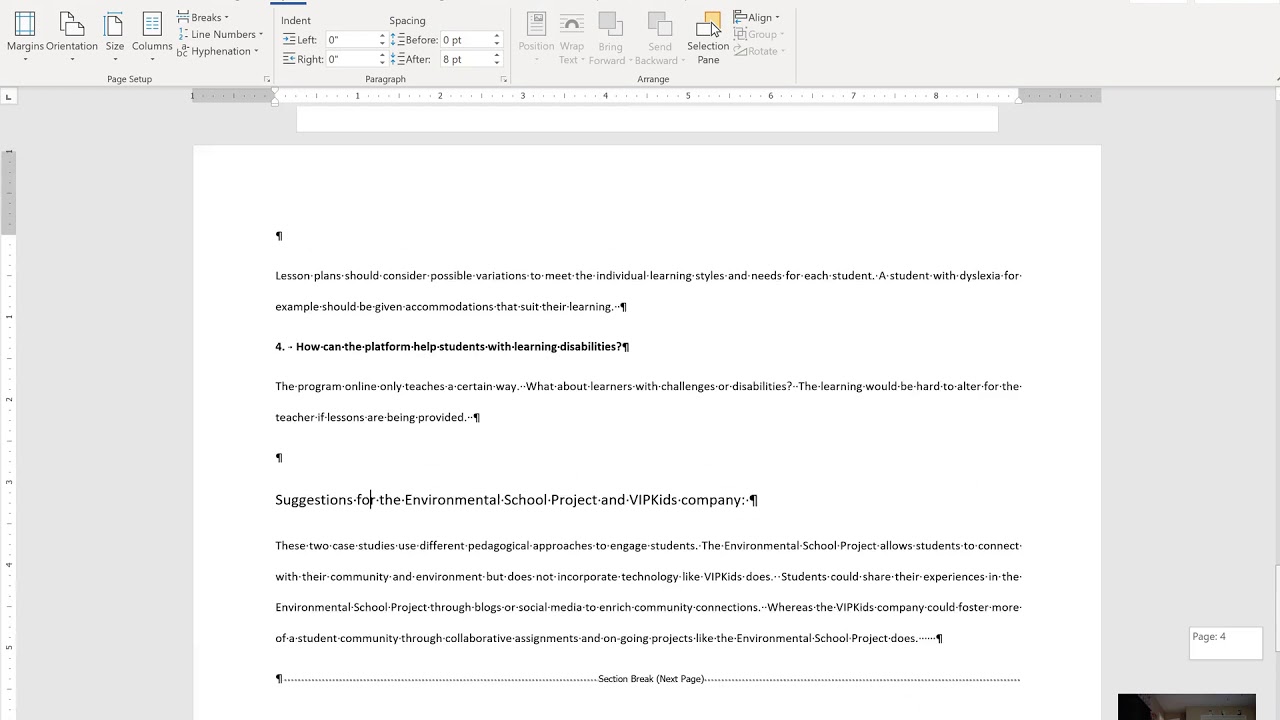The height and width of the screenshot is (720, 1280).
Task: Click the indent marker on horizontal ruler
Action: pos(275,96)
